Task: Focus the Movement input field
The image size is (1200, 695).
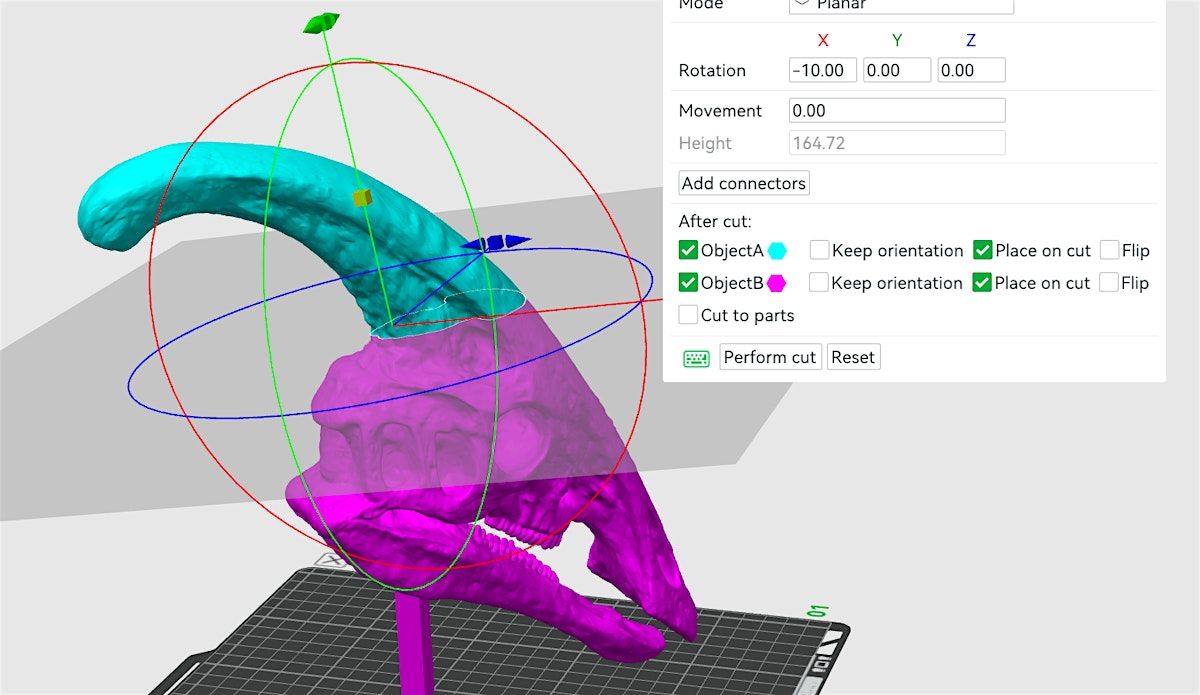Action: coord(897,110)
